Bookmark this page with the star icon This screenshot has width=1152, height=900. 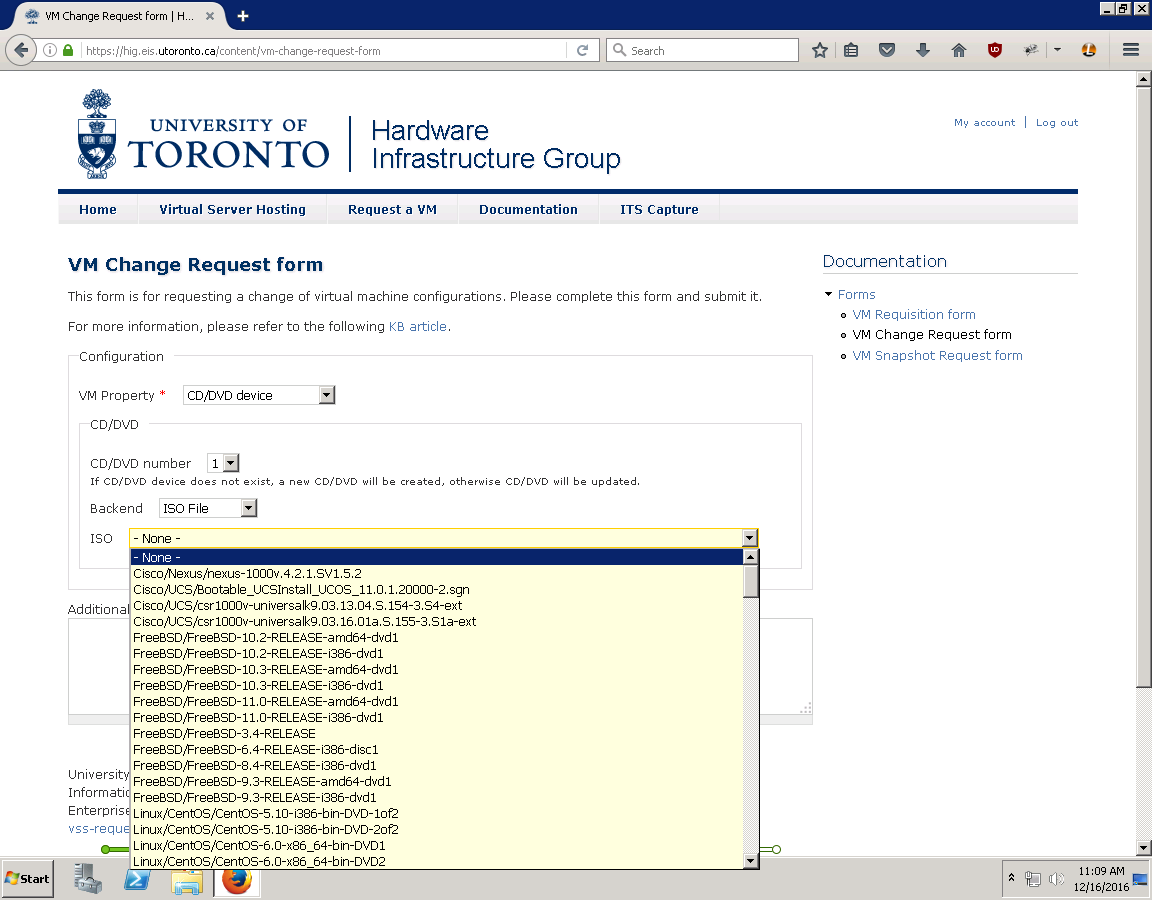(820, 50)
